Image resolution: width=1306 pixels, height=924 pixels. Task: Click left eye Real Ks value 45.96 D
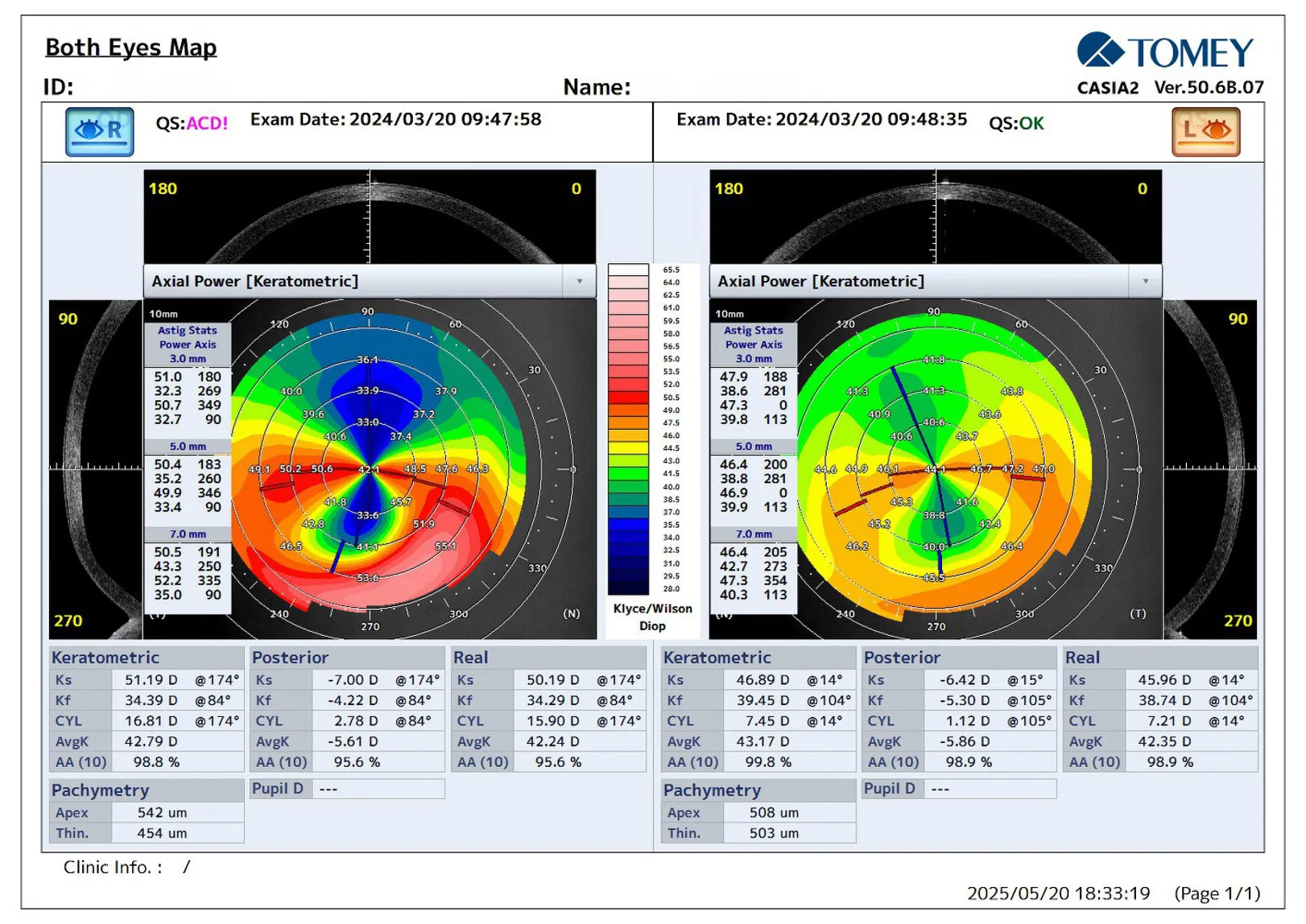point(1164,680)
